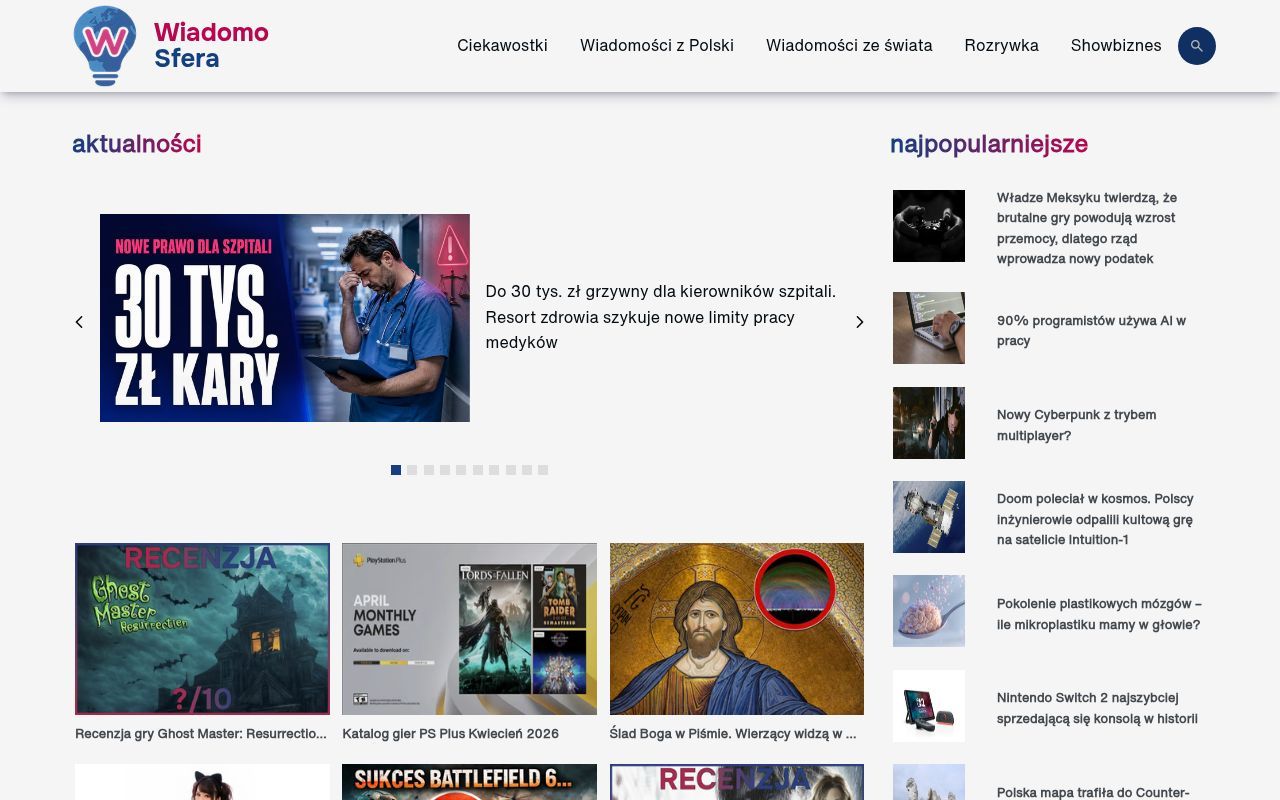The height and width of the screenshot is (800, 1280).
Task: Advance carousel with next arrow
Action: (x=859, y=322)
